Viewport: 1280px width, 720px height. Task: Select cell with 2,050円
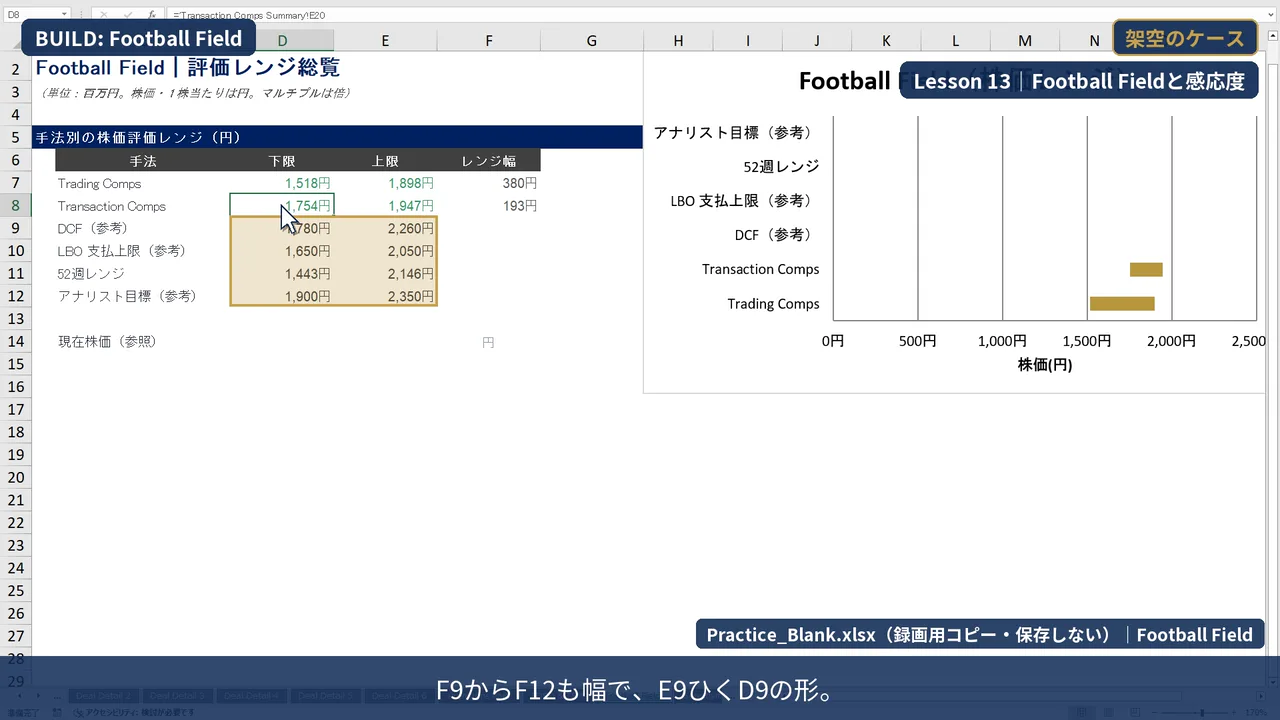point(385,251)
